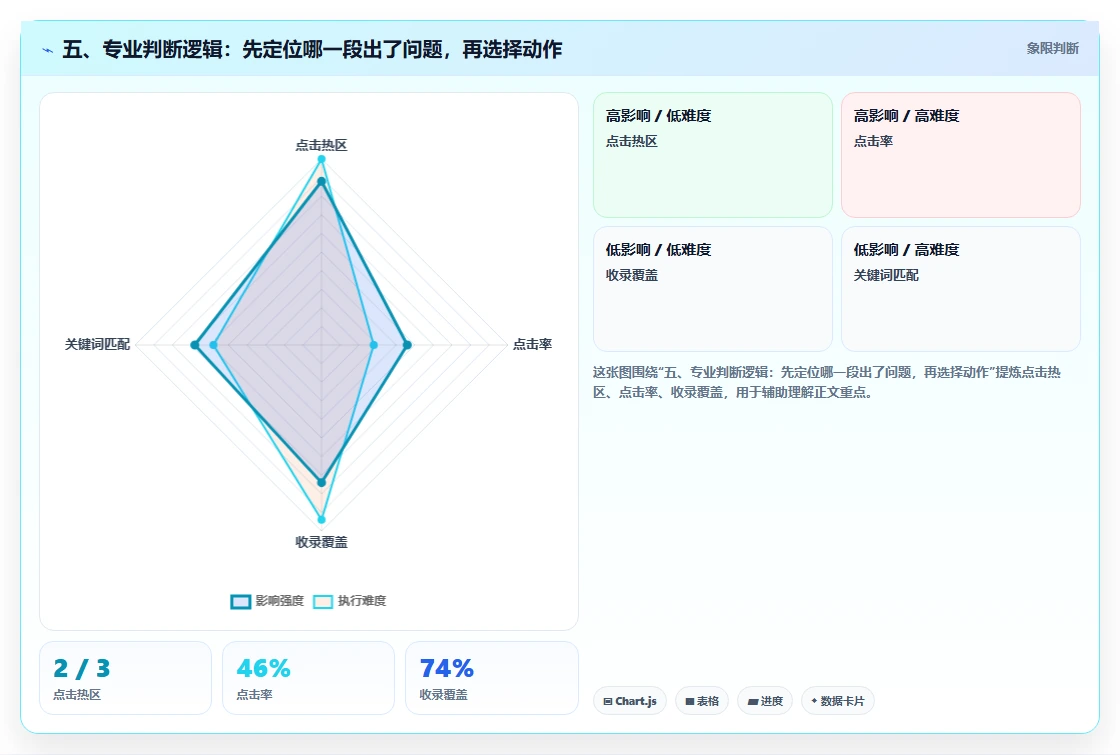Click the 表格 tag
The width and height of the screenshot is (1120, 755).
pyautogui.click(x=702, y=701)
